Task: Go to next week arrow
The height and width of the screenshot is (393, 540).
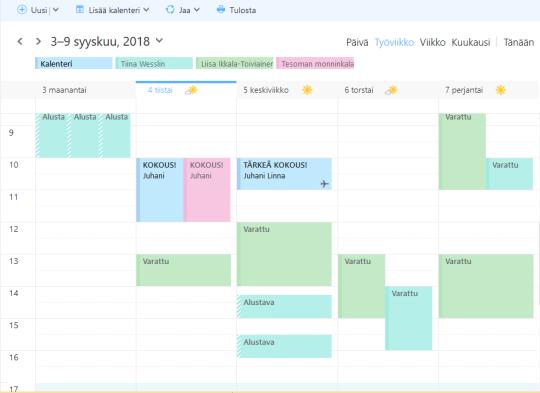Action: pos(38,42)
